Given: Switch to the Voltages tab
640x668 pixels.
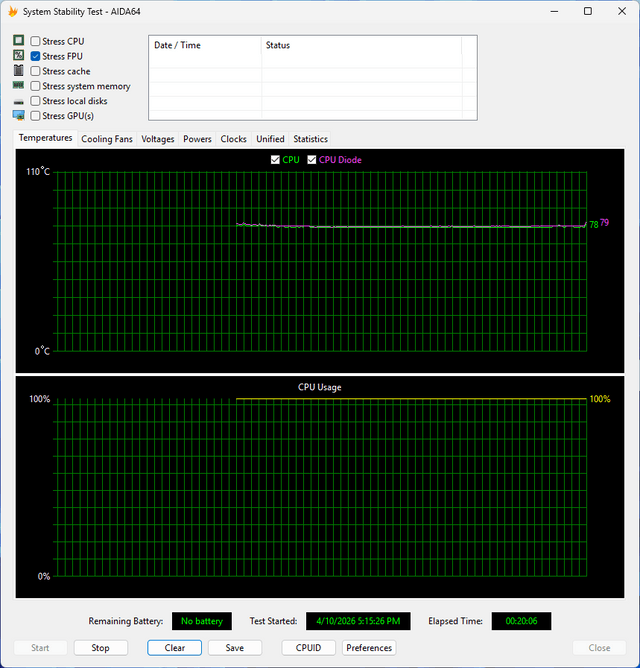Looking at the screenshot, I should (158, 139).
